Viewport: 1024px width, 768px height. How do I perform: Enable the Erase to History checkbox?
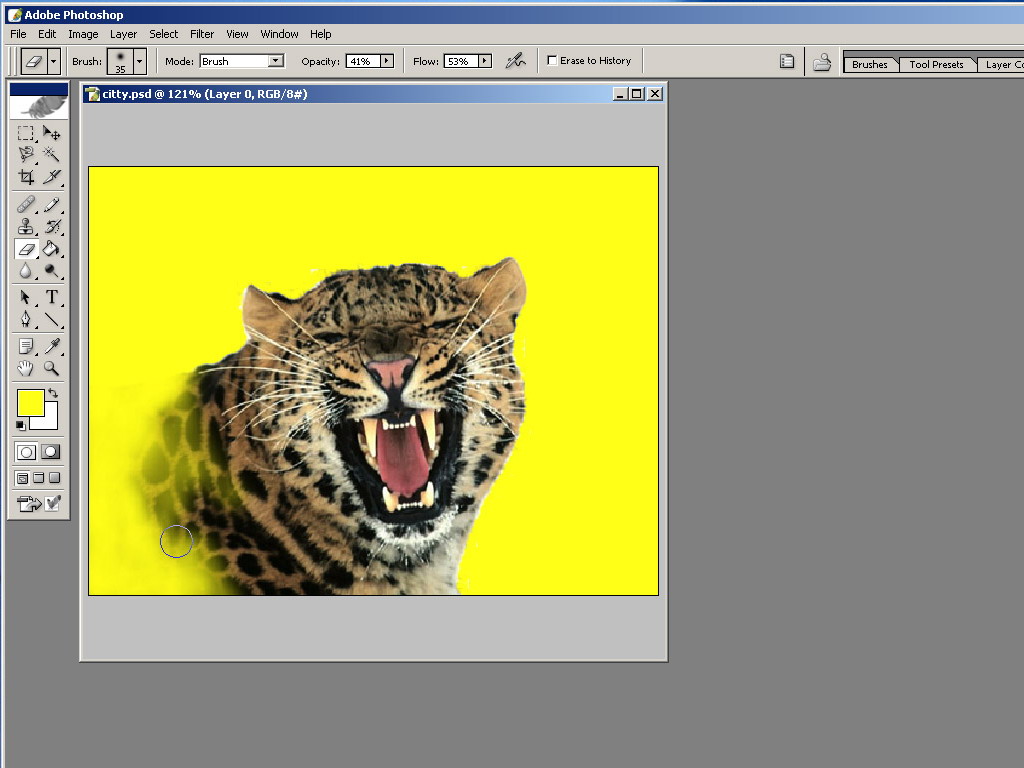tap(552, 61)
